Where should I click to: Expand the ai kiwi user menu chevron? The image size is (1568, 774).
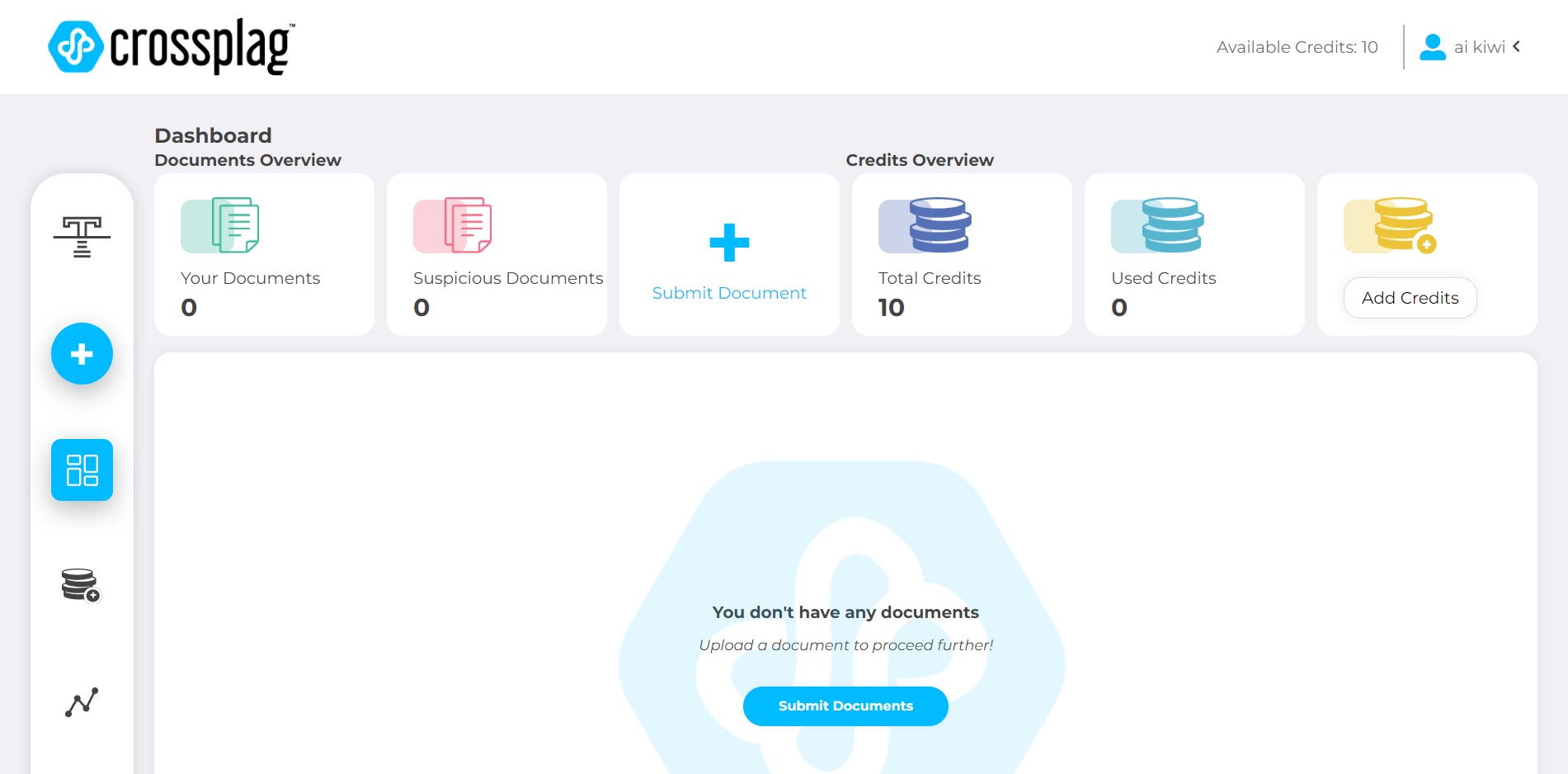point(1516,47)
